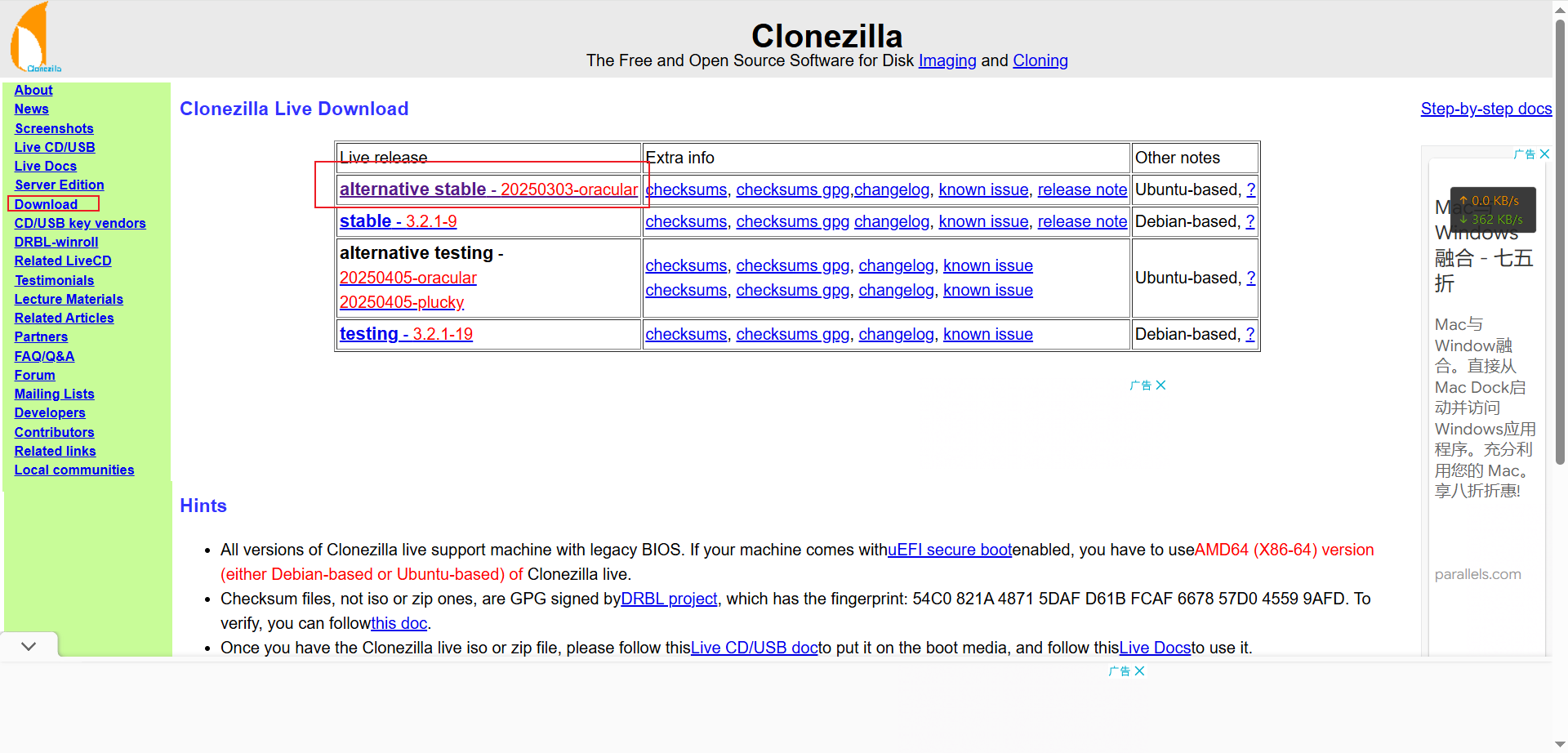Open changelog for 20250405-plucky row
Image resolution: width=1568 pixels, height=753 pixels.
click(896, 290)
